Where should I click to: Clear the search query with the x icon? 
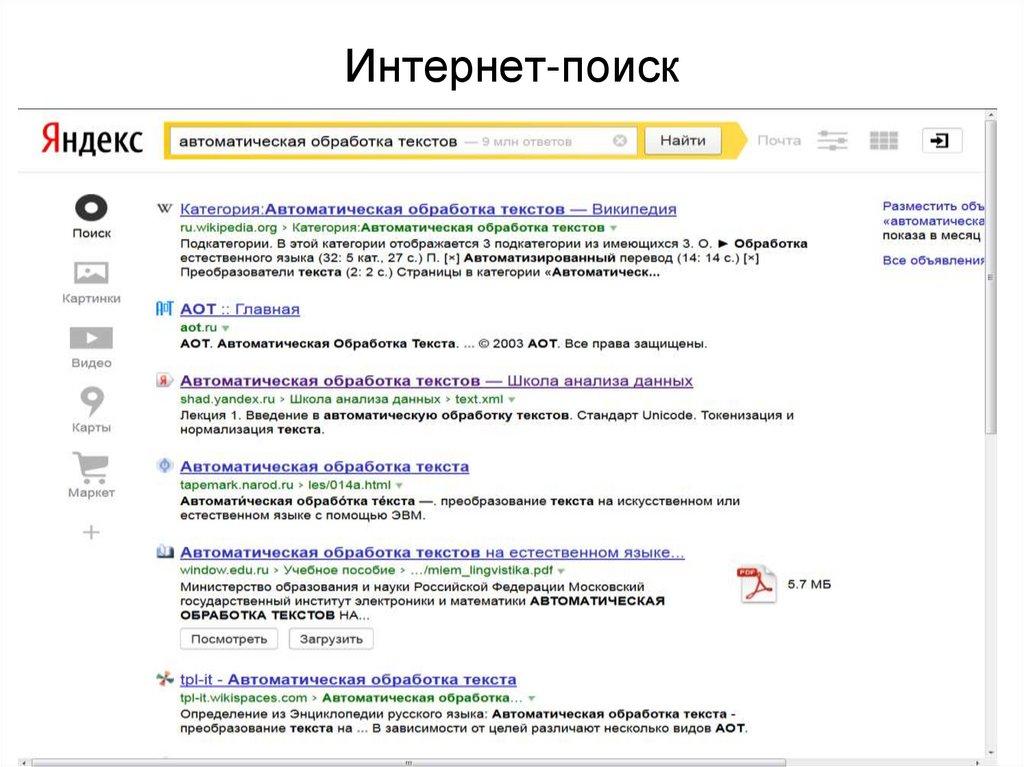[x=622, y=140]
